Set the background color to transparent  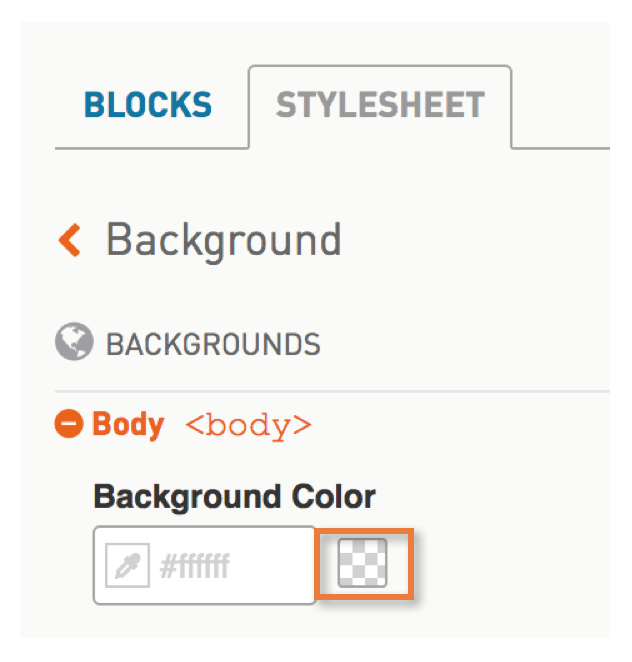363,563
